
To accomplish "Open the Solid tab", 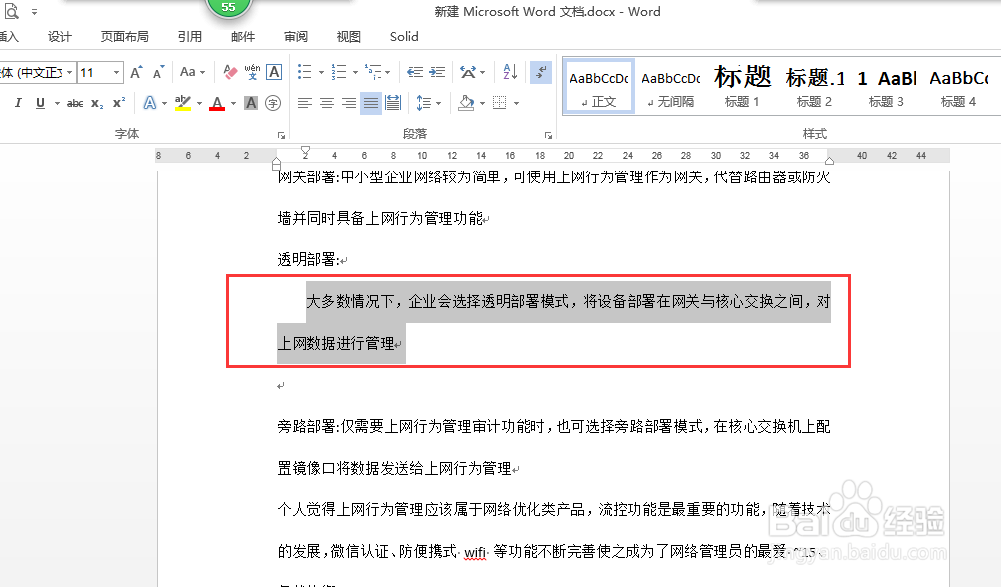I will click(404, 37).
